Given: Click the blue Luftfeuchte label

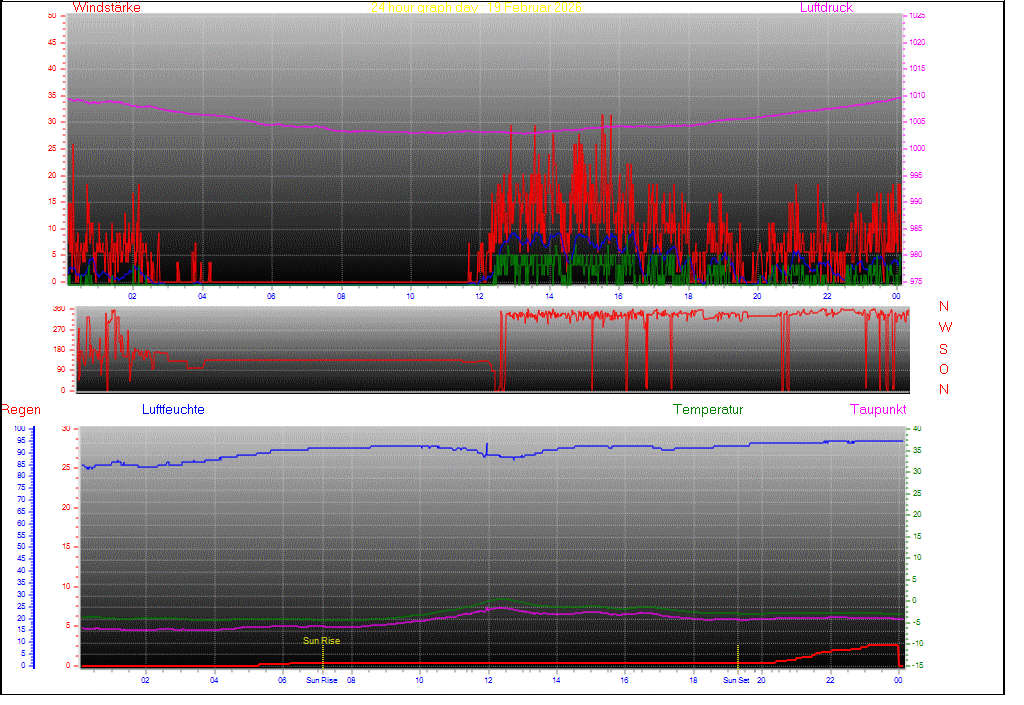Looking at the screenshot, I should 173,410.
